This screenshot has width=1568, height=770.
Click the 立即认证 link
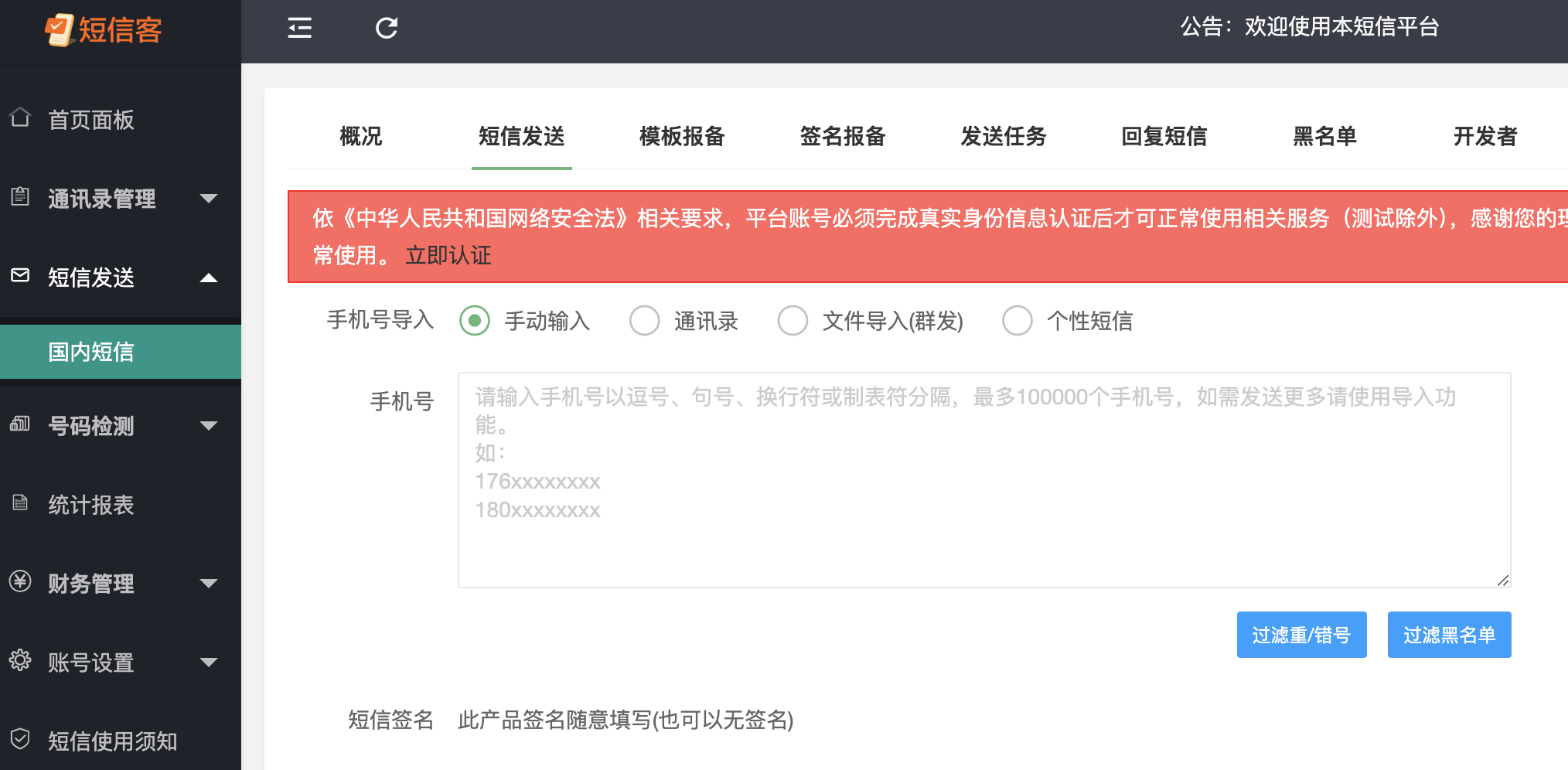[447, 255]
